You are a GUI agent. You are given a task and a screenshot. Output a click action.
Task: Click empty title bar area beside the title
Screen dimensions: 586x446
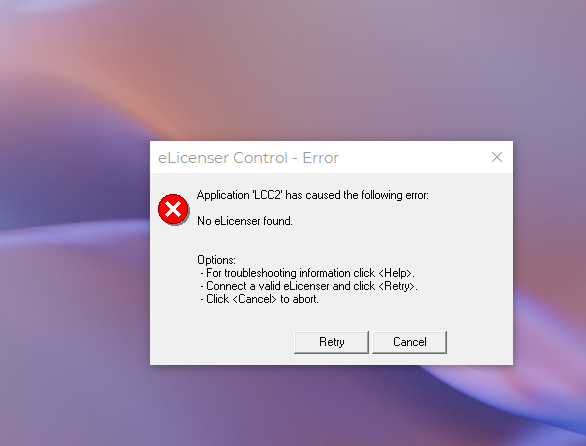(x=411, y=157)
